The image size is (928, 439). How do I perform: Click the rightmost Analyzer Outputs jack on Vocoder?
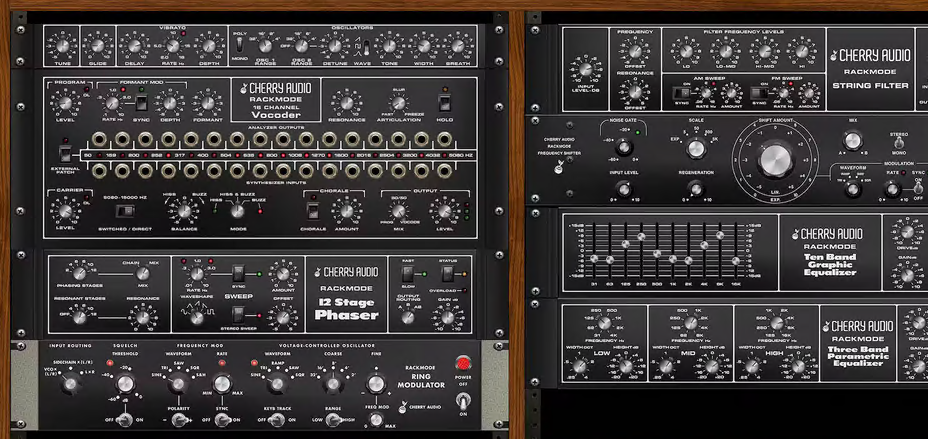coord(444,140)
